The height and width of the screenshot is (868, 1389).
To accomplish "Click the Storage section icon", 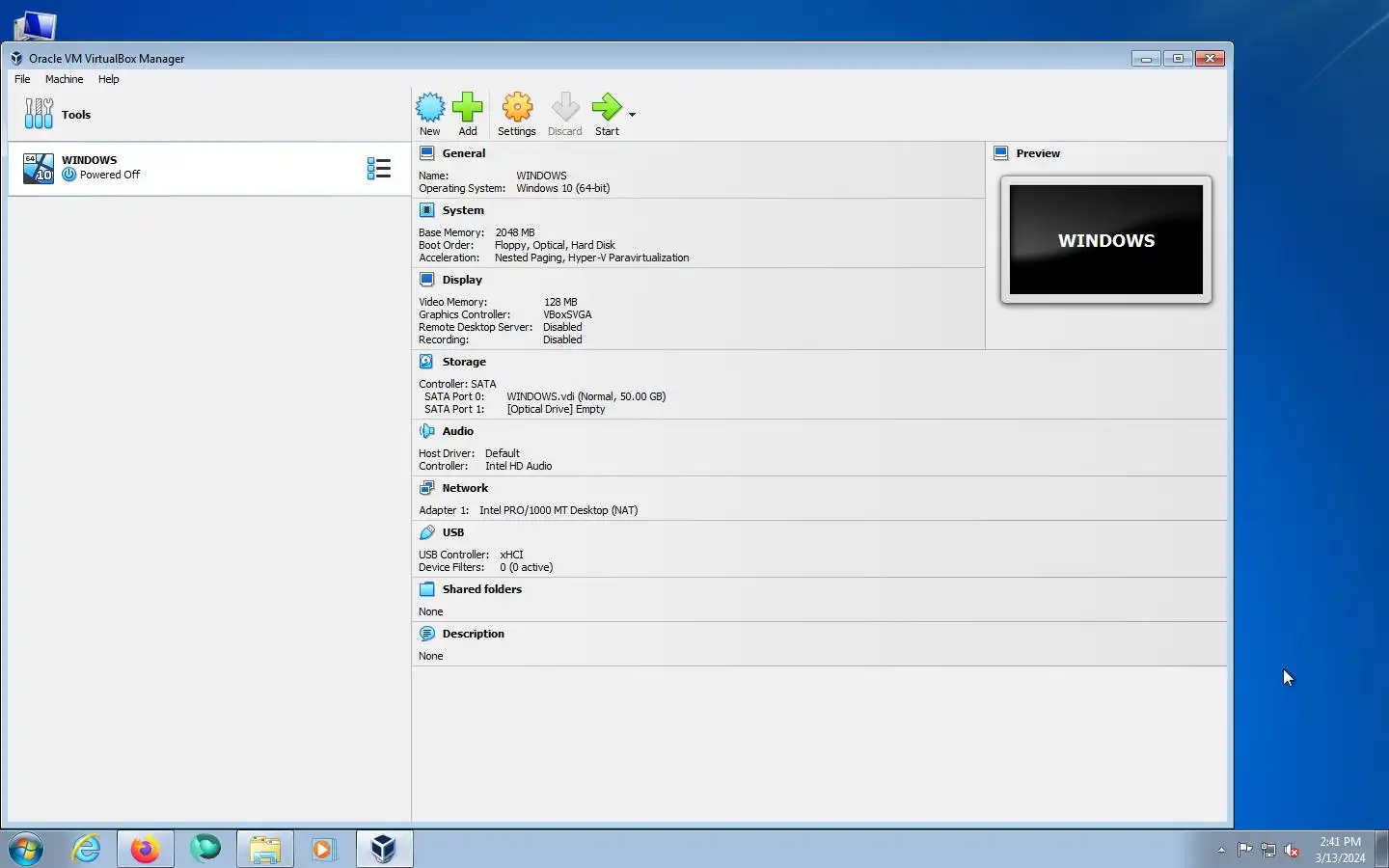I will pyautogui.click(x=427, y=361).
